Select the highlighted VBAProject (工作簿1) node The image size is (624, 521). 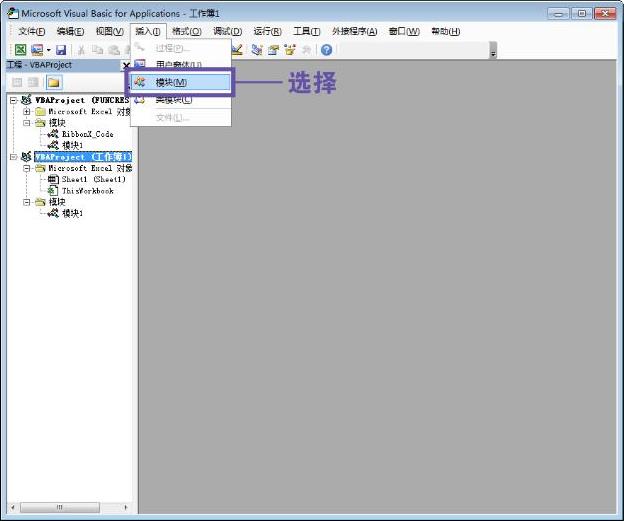point(83,157)
